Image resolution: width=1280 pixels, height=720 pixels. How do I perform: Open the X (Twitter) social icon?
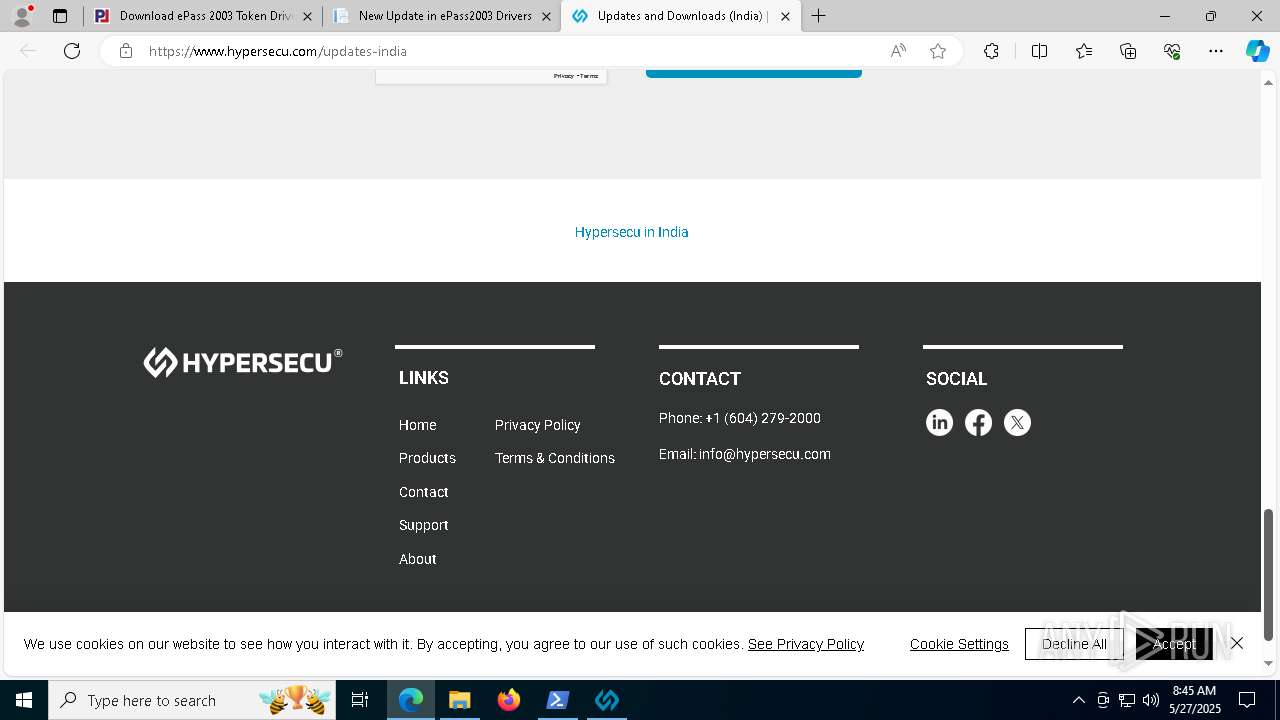coord(1017,423)
